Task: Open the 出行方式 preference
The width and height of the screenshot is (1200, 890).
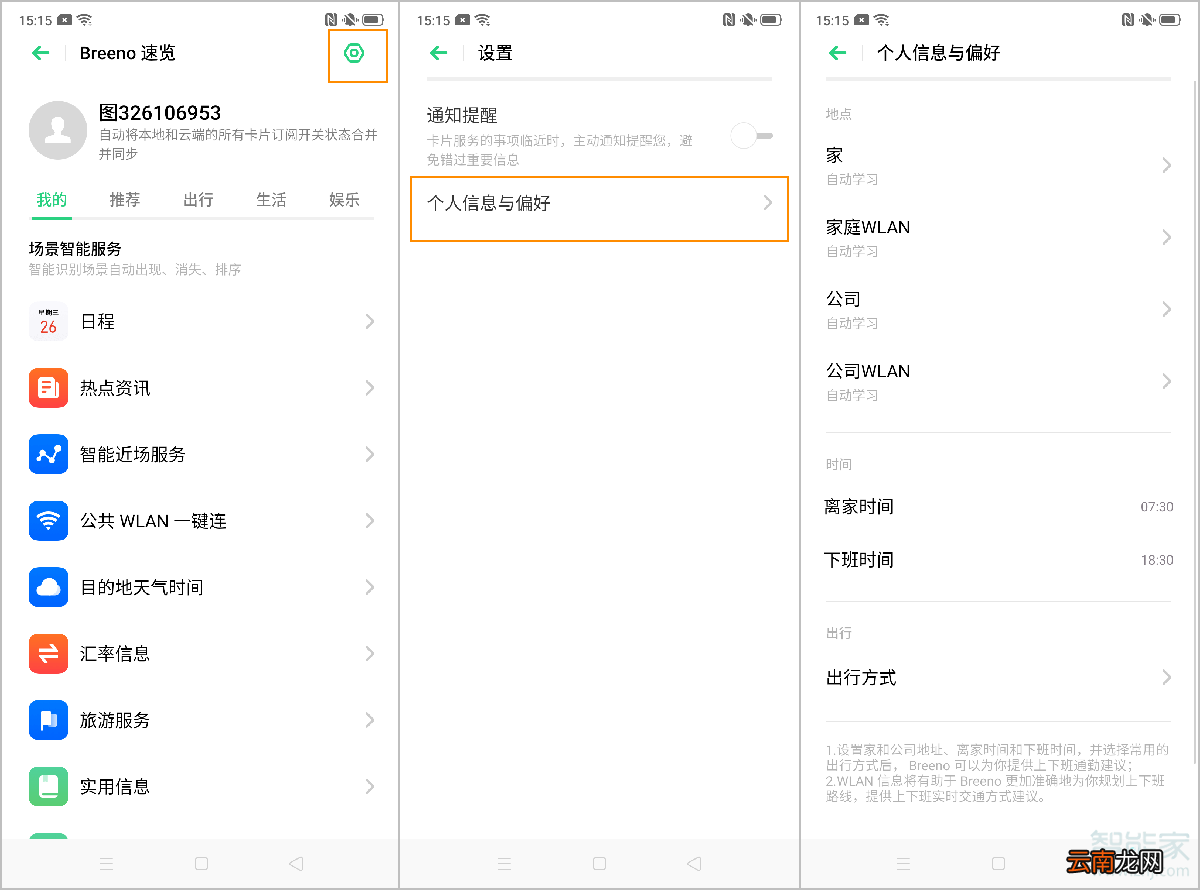Action: [1000, 678]
